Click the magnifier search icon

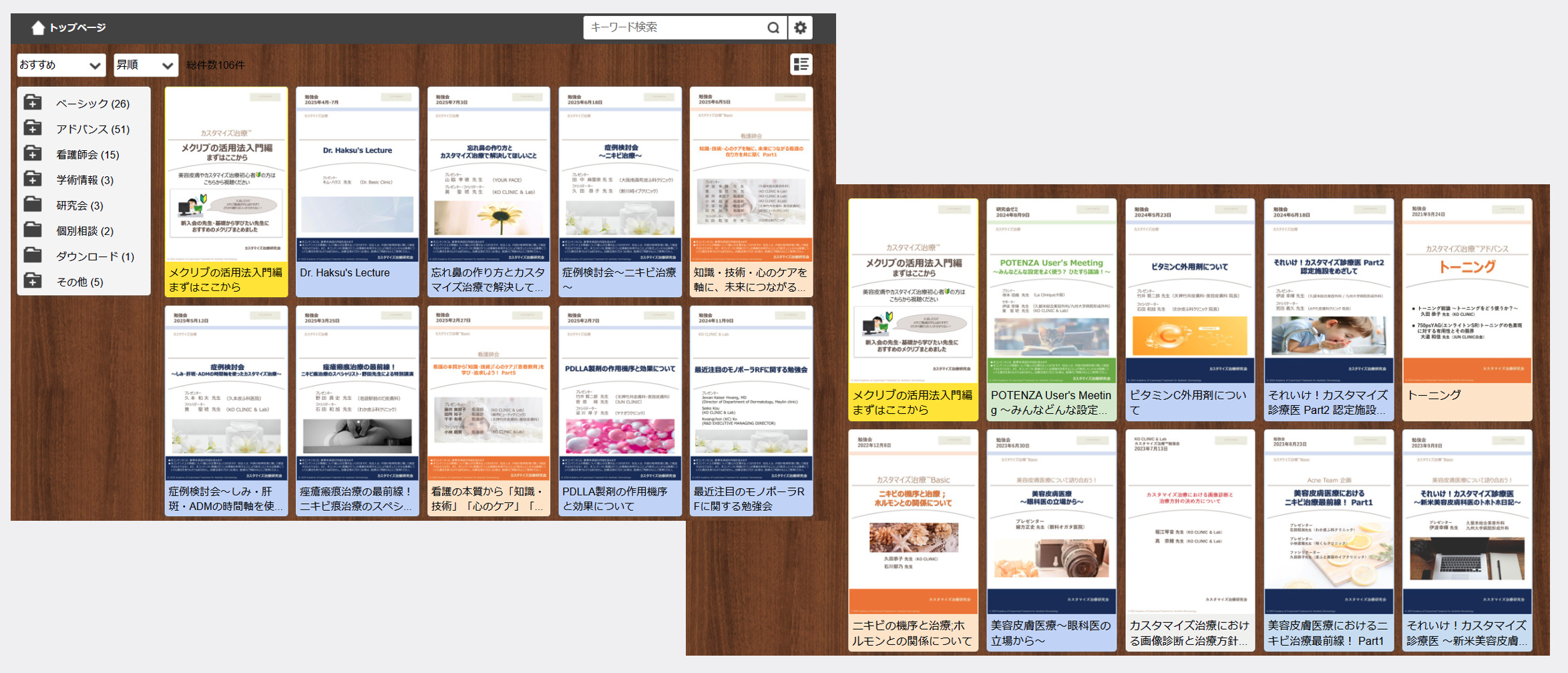click(773, 27)
